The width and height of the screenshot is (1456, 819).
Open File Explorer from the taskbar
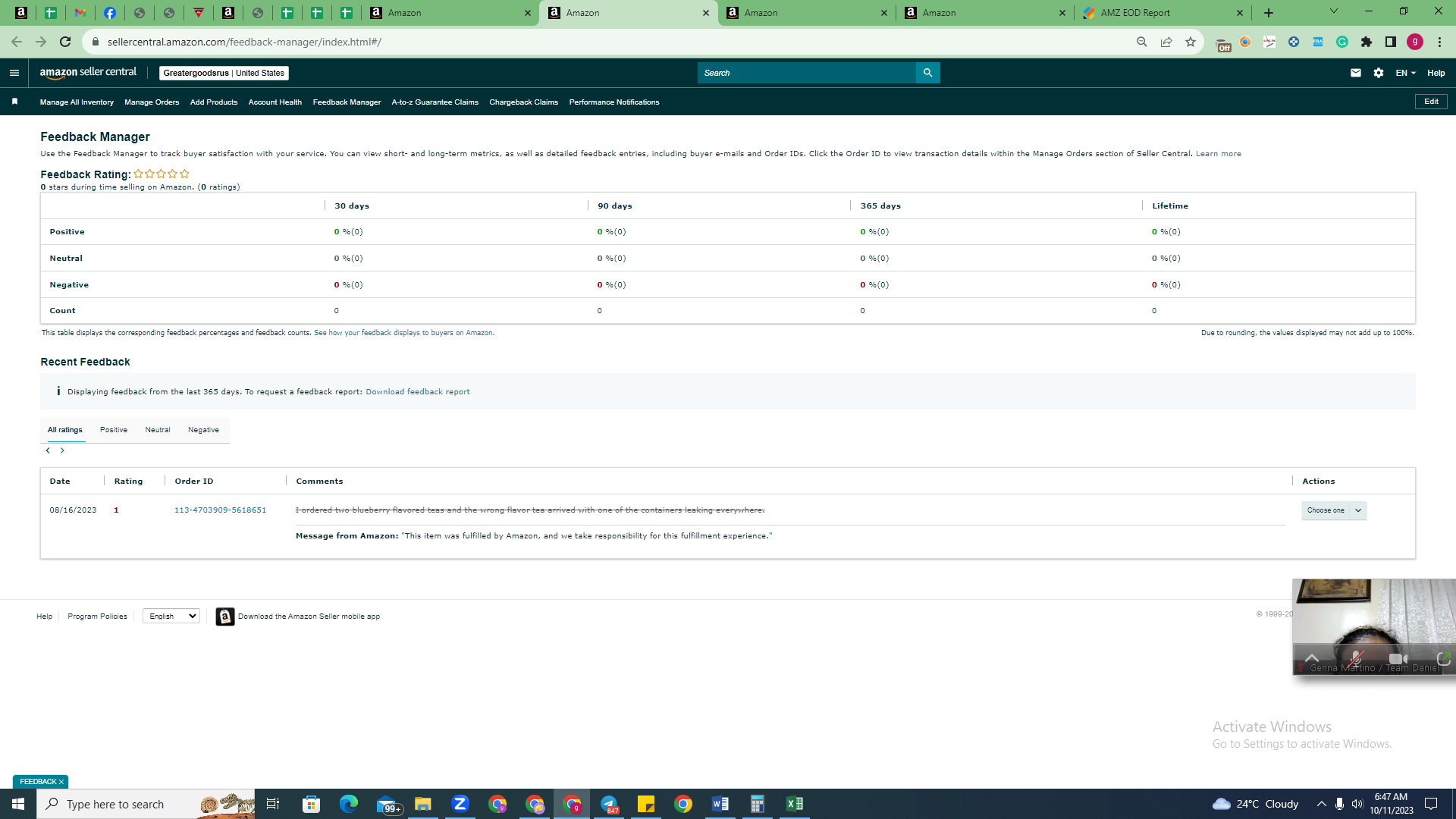pyautogui.click(x=423, y=804)
